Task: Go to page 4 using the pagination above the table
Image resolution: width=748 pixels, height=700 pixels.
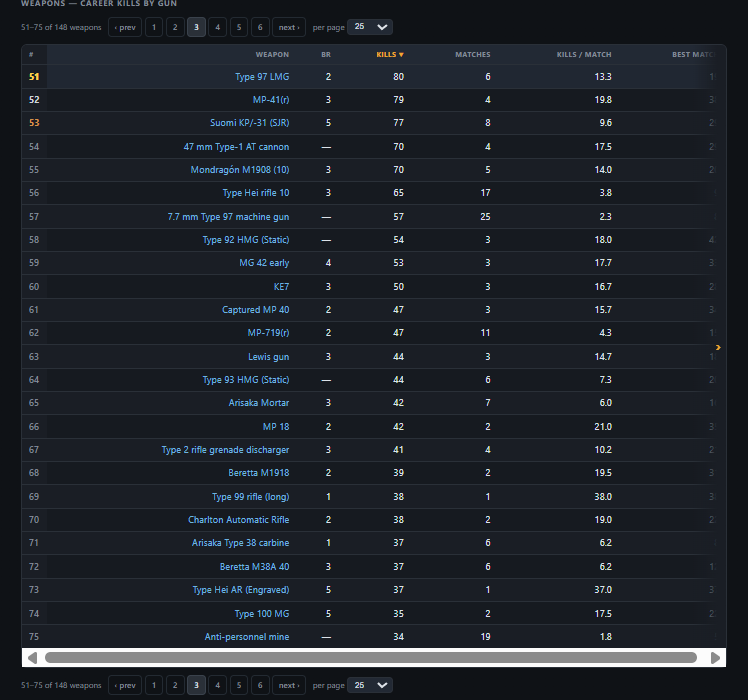Action: (218, 27)
